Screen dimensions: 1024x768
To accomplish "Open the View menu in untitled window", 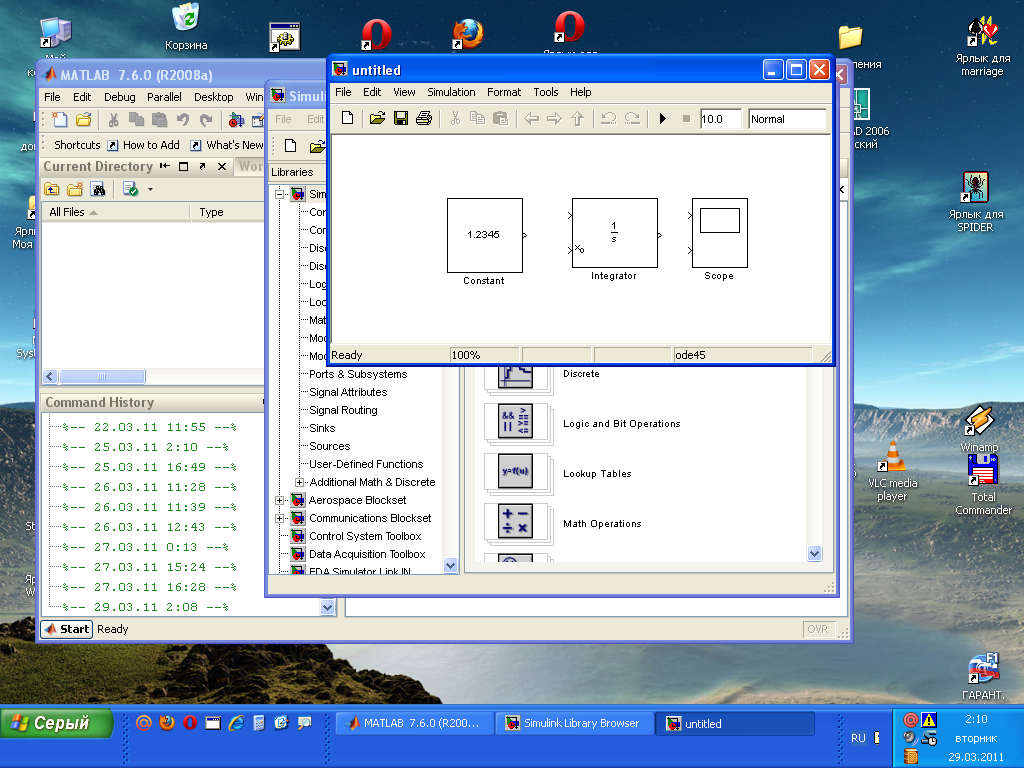I will click(x=404, y=92).
